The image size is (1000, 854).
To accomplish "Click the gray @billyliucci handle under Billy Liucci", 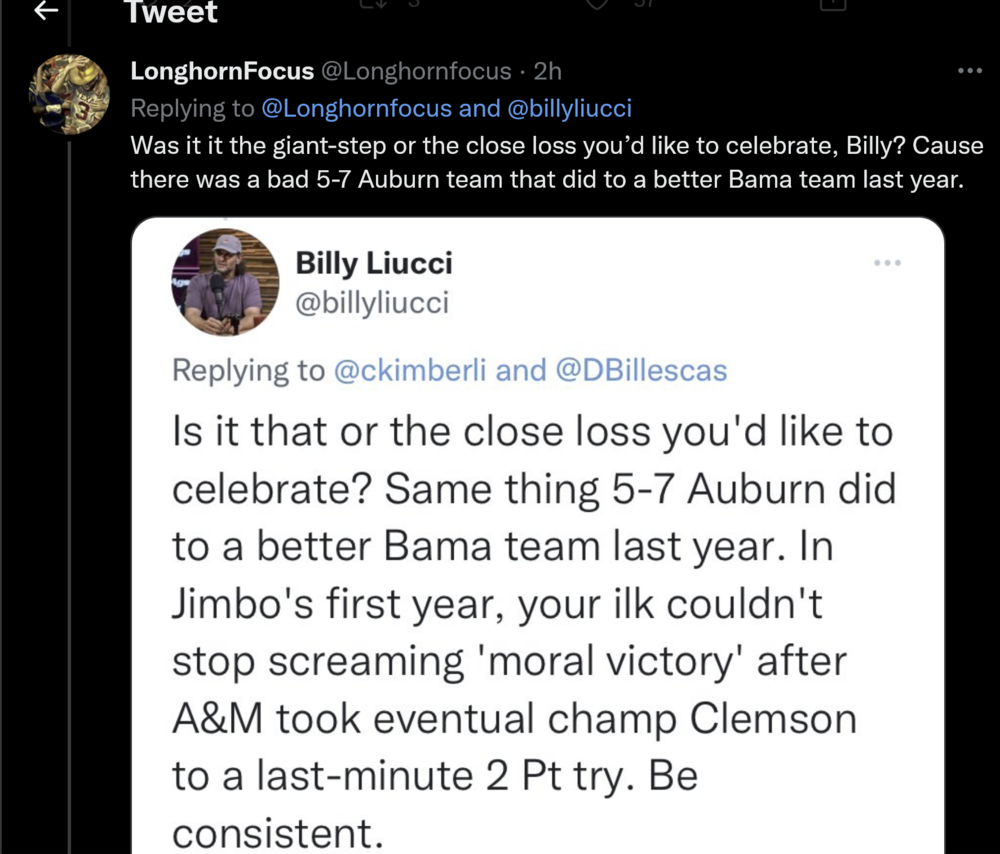I will coord(372,302).
